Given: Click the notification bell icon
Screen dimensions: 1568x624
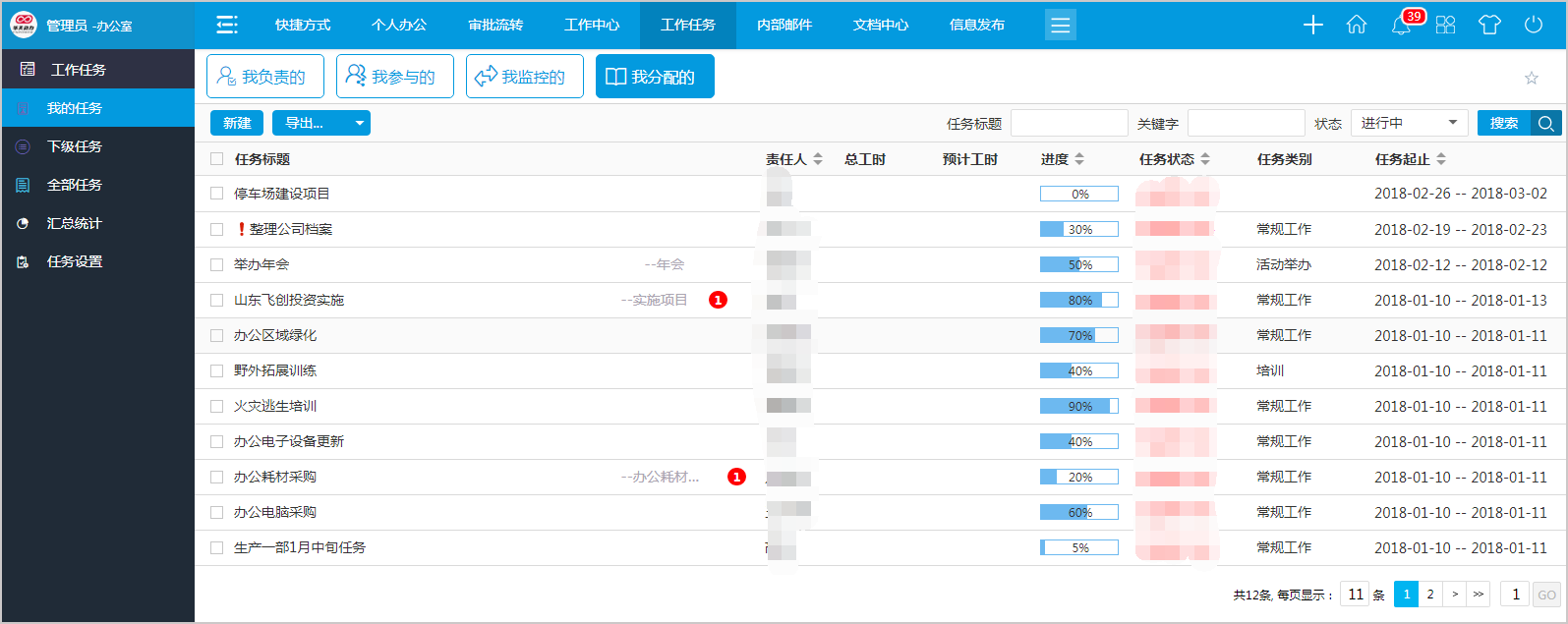Looking at the screenshot, I should pyautogui.click(x=1401, y=26).
